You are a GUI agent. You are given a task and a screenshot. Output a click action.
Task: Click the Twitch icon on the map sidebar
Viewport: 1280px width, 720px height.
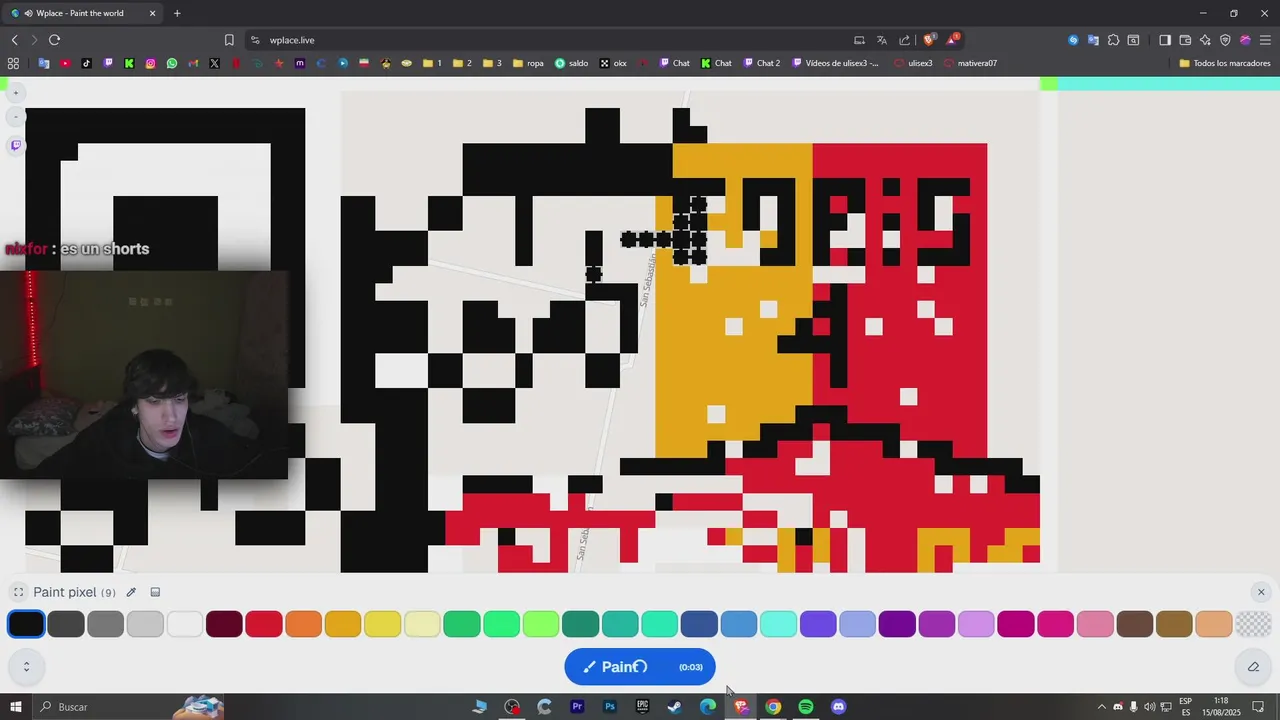16,145
